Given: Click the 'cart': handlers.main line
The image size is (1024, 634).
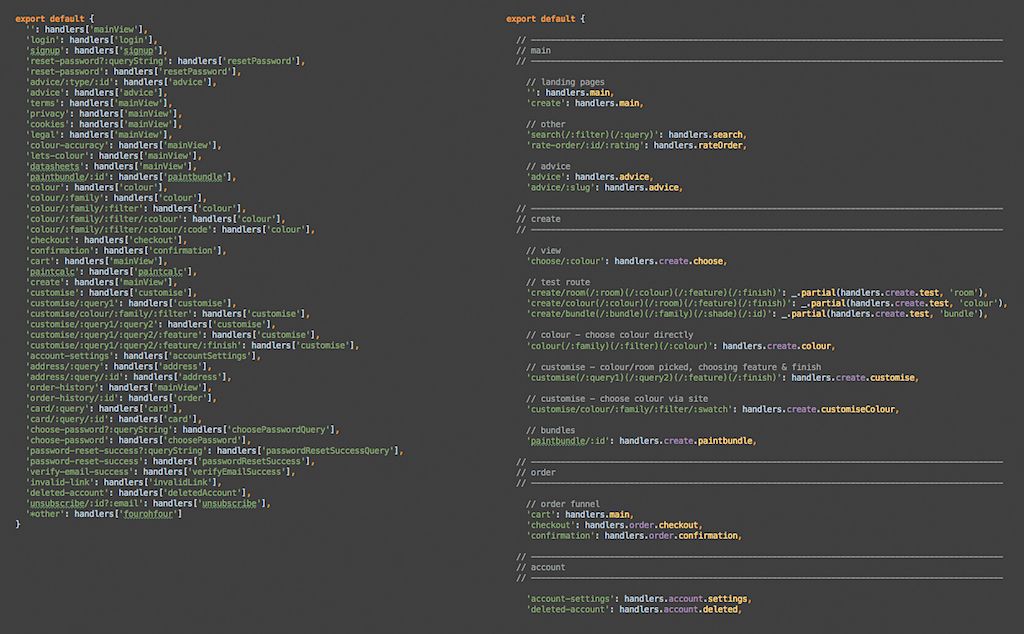Looking at the screenshot, I should click(580, 515).
